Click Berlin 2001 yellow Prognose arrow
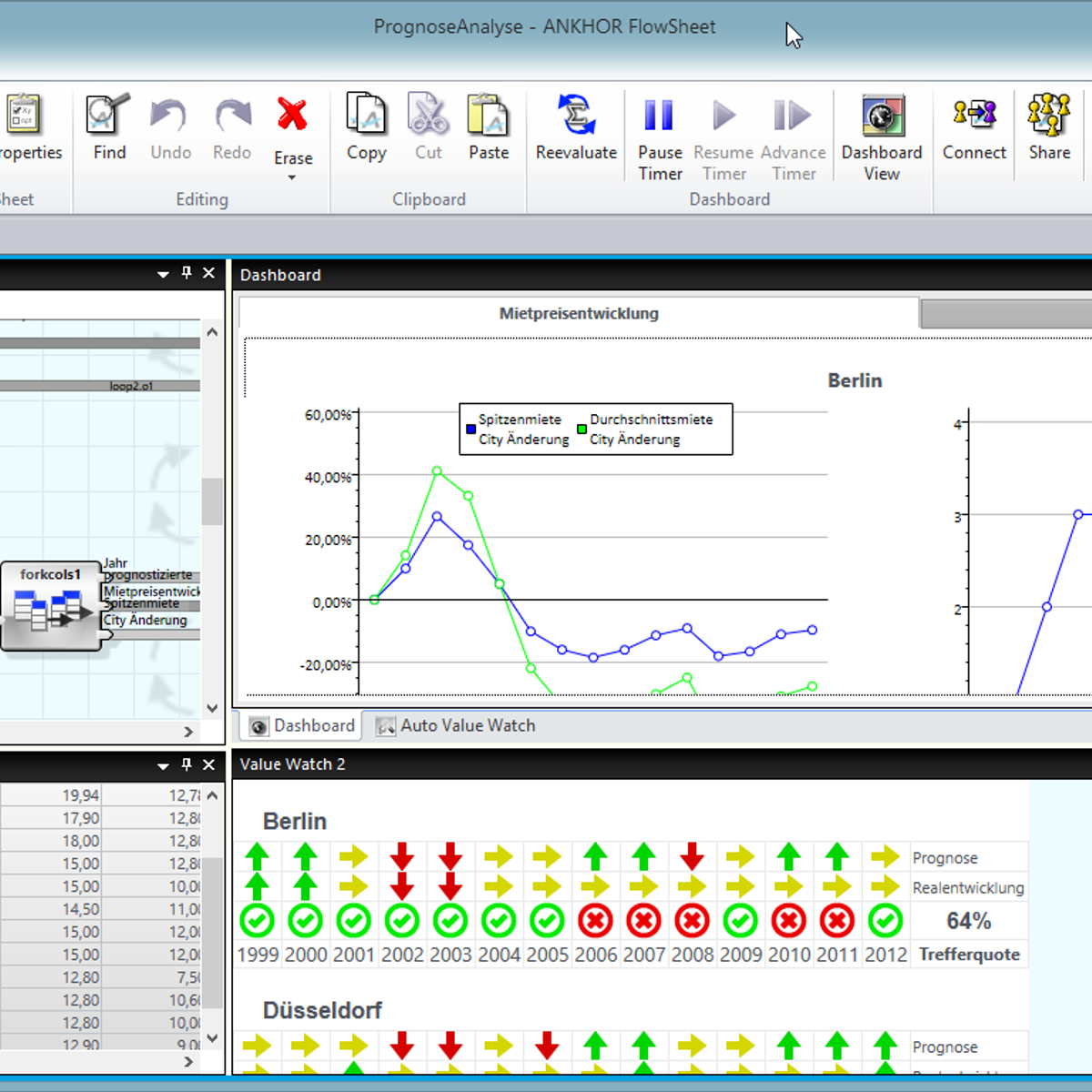1092x1092 pixels. (x=354, y=856)
